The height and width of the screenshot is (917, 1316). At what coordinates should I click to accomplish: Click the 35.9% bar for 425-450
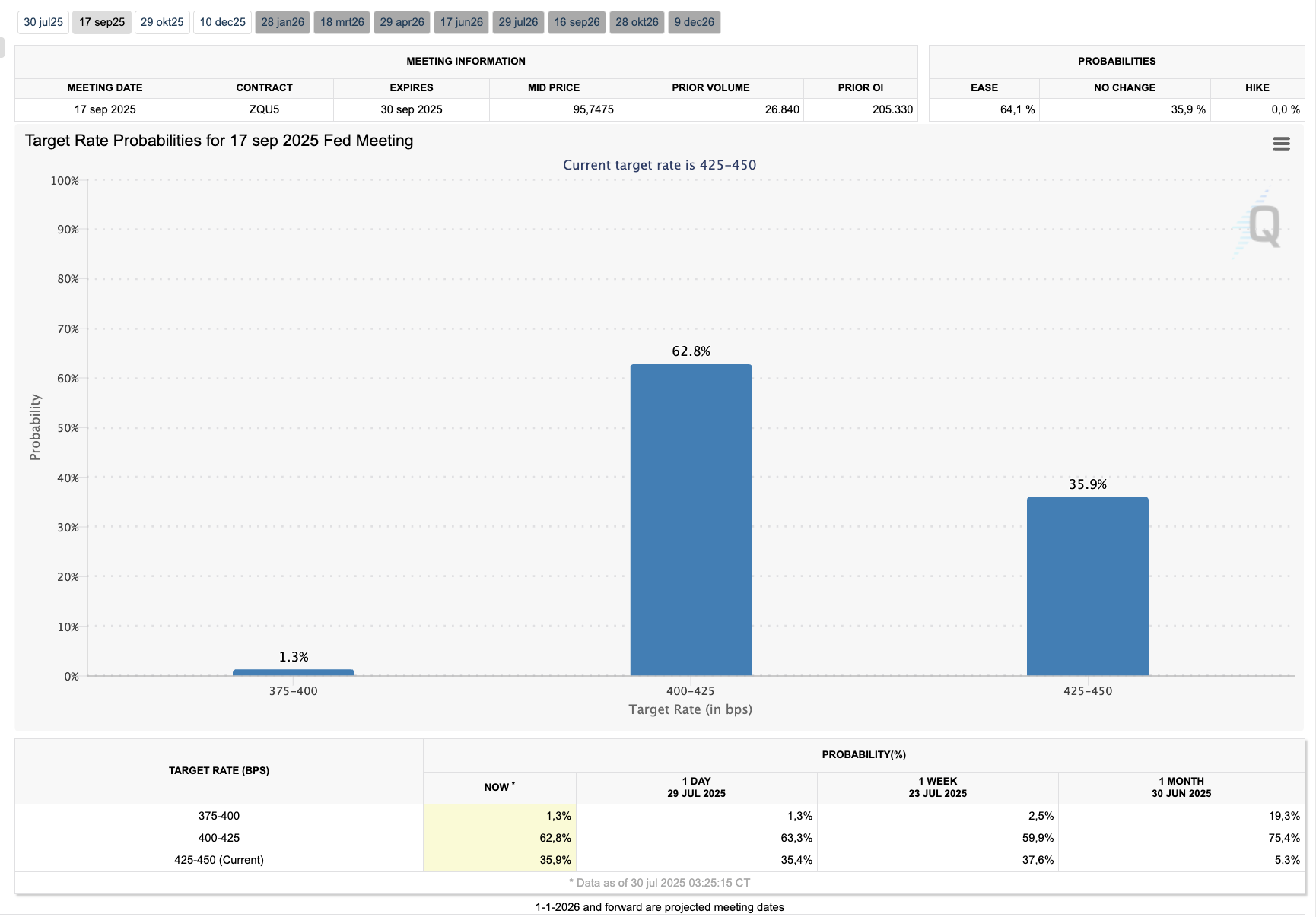pyautogui.click(x=1087, y=586)
